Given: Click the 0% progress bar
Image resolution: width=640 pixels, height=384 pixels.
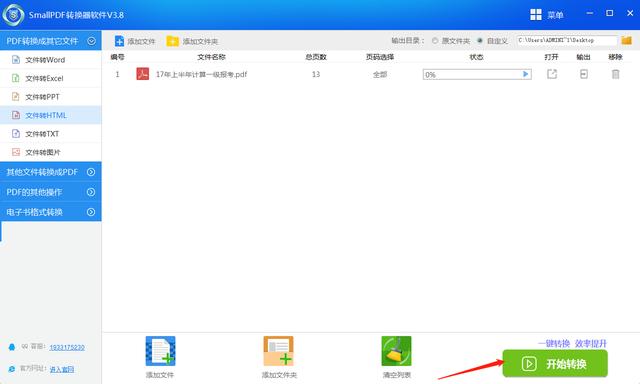Looking at the screenshot, I should click(477, 74).
